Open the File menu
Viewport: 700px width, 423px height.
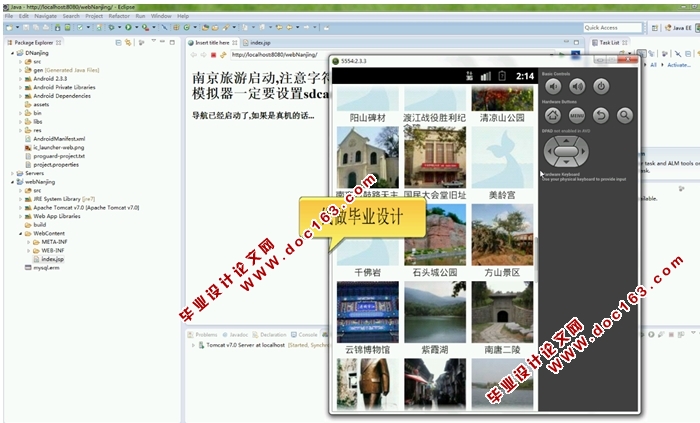point(8,16)
